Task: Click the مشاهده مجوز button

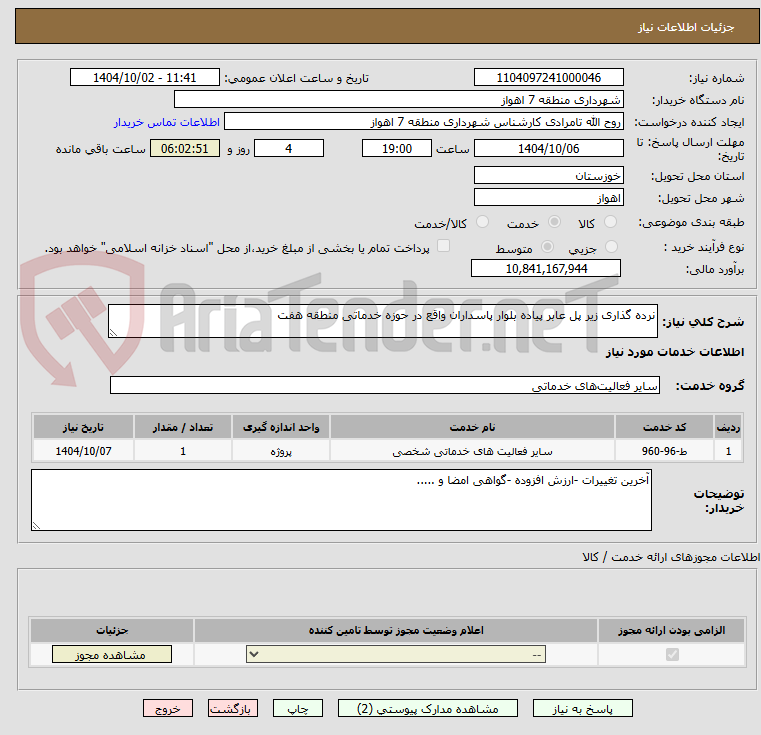Action: click(112, 654)
